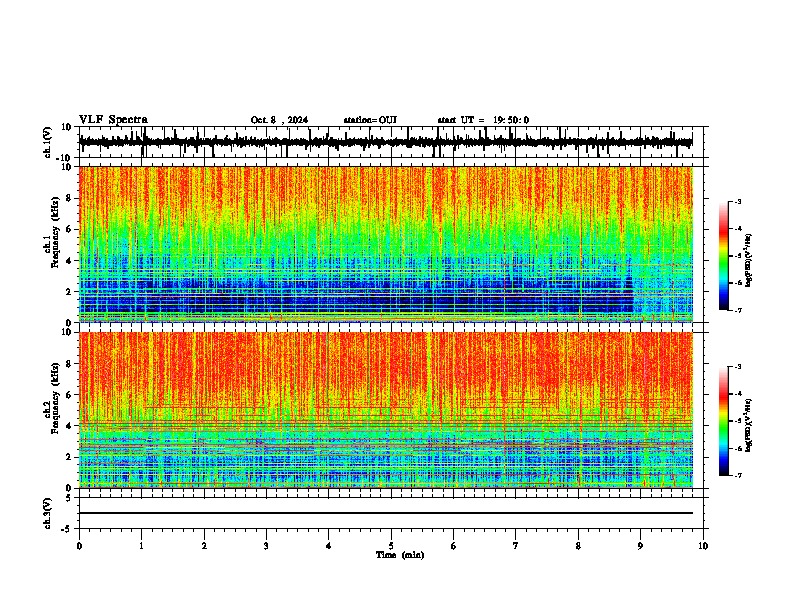
Task: Click the "ch.1(V)" waveform axis label
Action: pyautogui.click(x=48, y=142)
